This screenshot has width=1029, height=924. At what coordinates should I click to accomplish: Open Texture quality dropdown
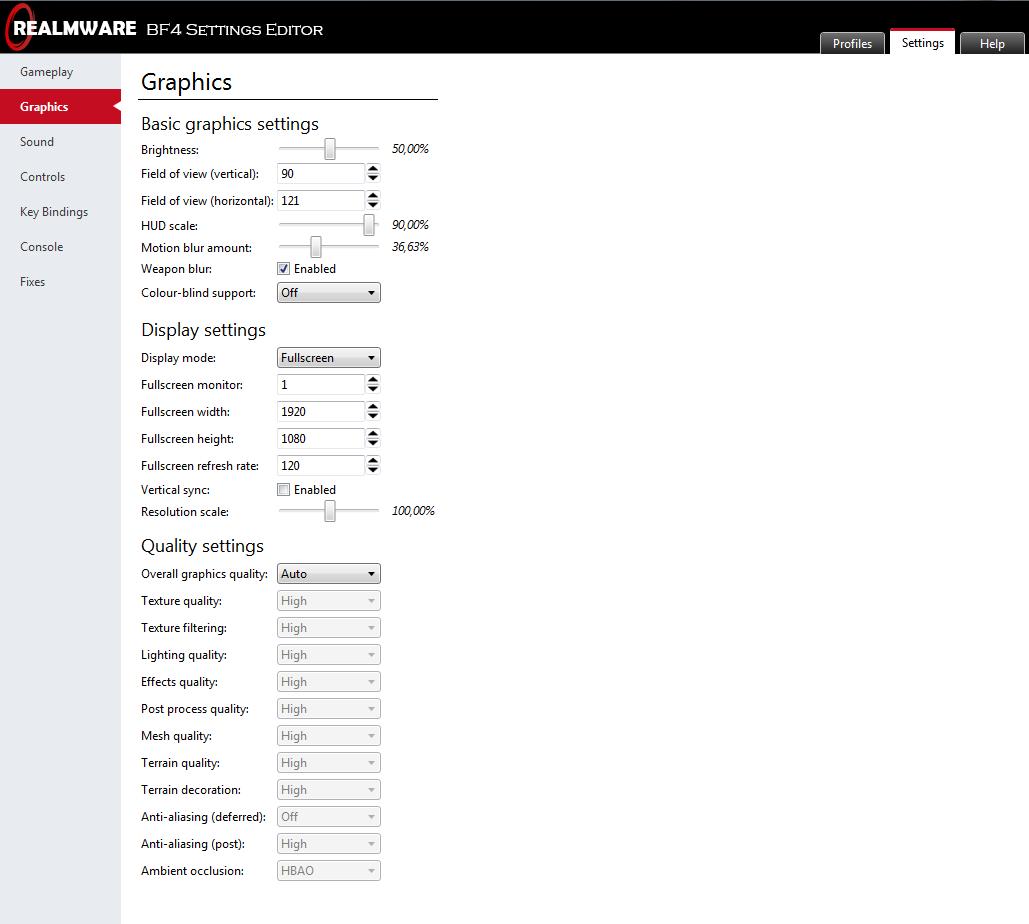(x=328, y=600)
